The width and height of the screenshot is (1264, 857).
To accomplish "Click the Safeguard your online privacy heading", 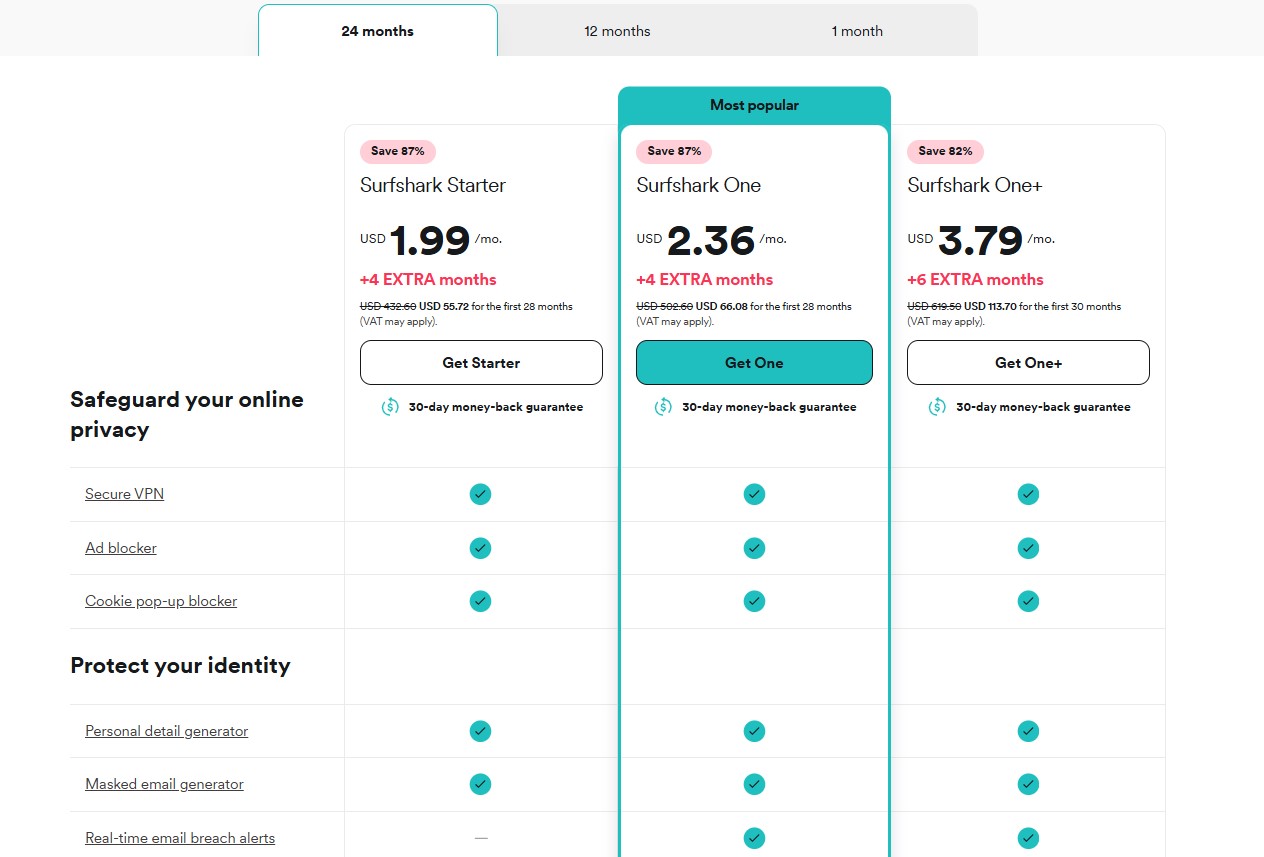I will [x=187, y=415].
